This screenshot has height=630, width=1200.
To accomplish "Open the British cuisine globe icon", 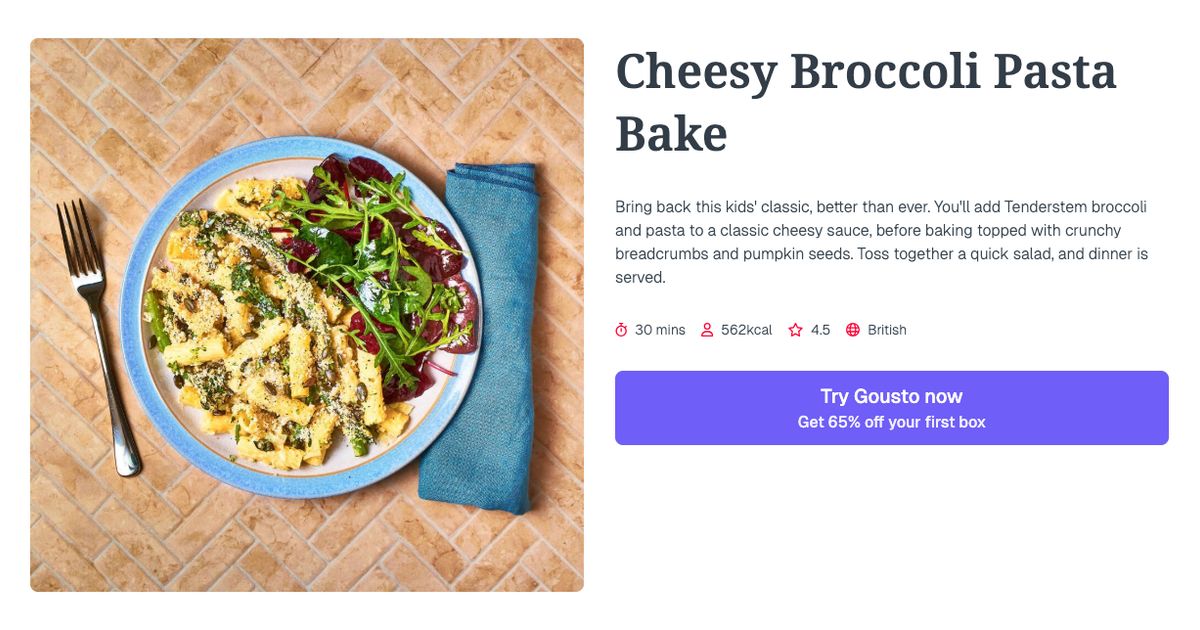I will [853, 329].
